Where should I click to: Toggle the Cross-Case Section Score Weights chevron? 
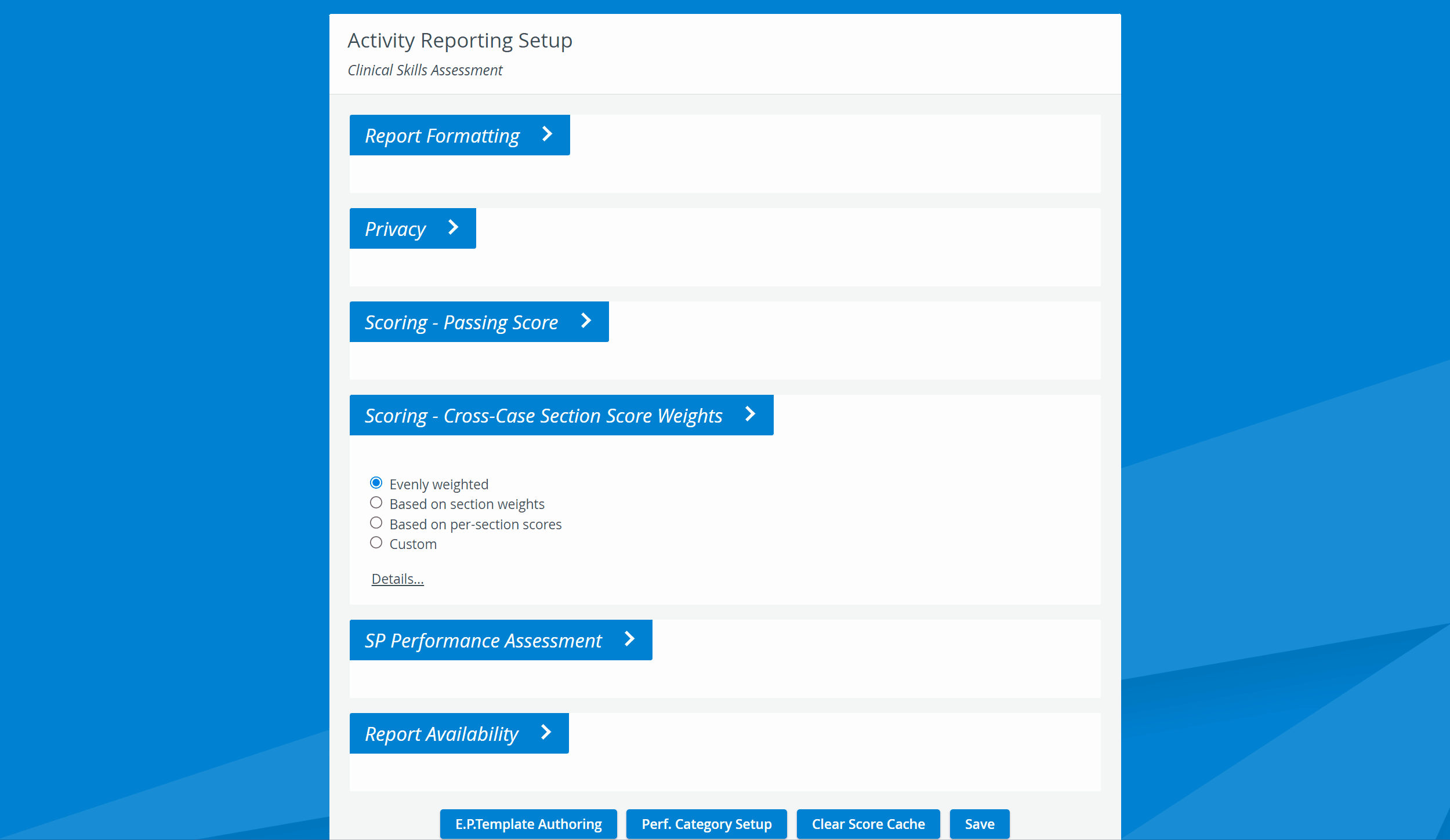click(750, 414)
